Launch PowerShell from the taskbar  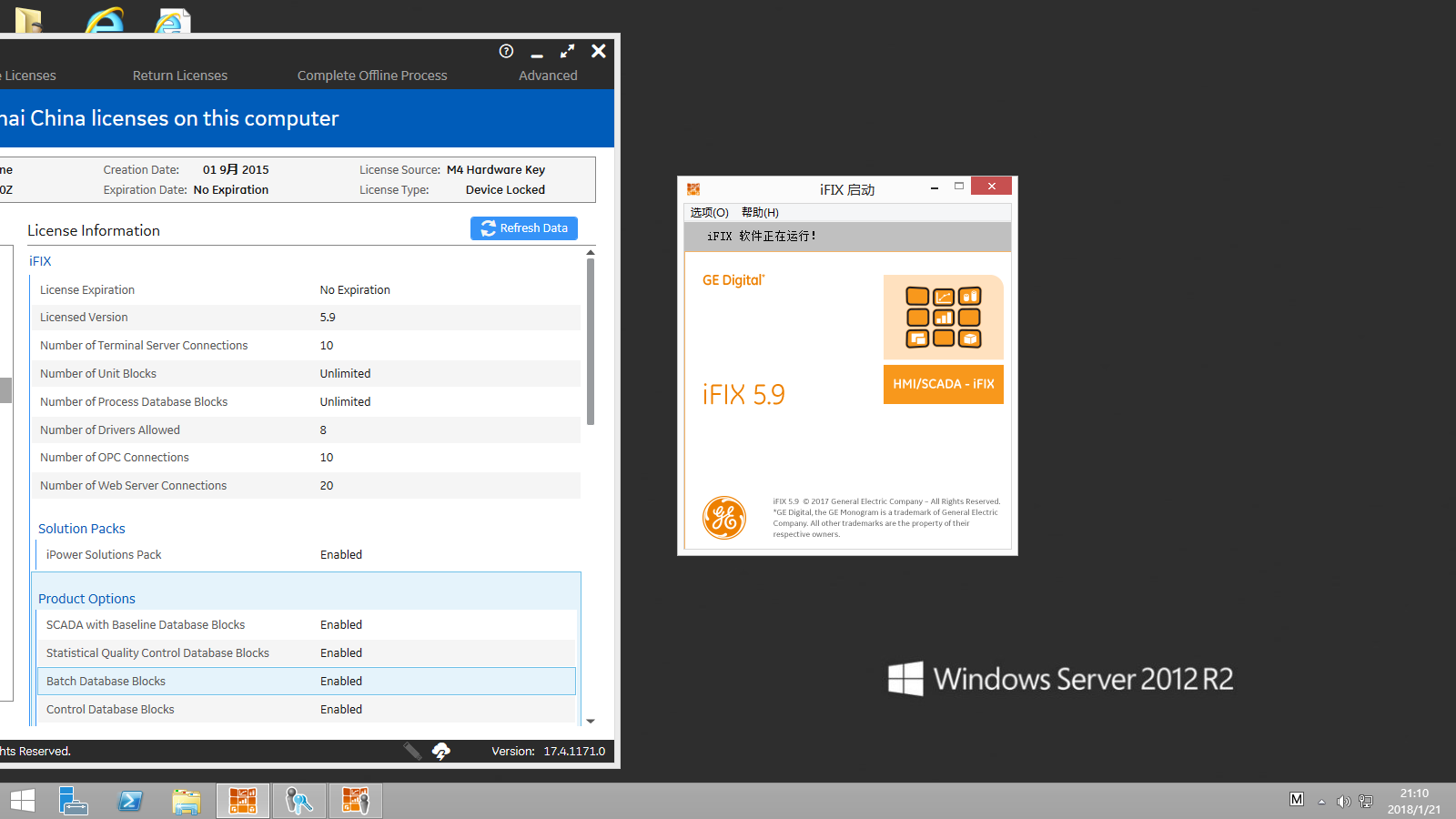(x=130, y=801)
